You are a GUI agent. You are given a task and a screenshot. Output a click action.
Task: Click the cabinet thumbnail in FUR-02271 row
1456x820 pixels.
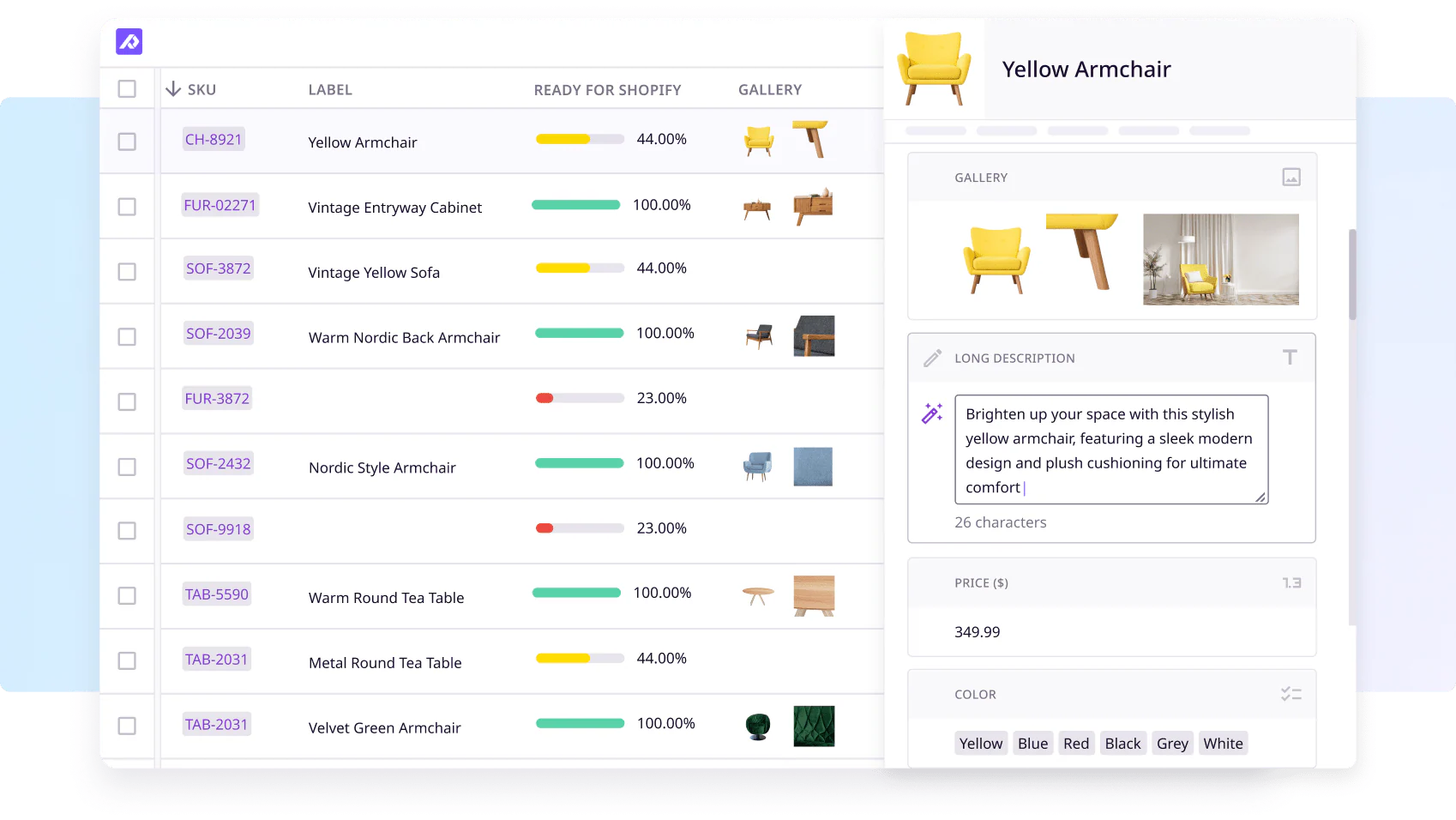point(757,208)
